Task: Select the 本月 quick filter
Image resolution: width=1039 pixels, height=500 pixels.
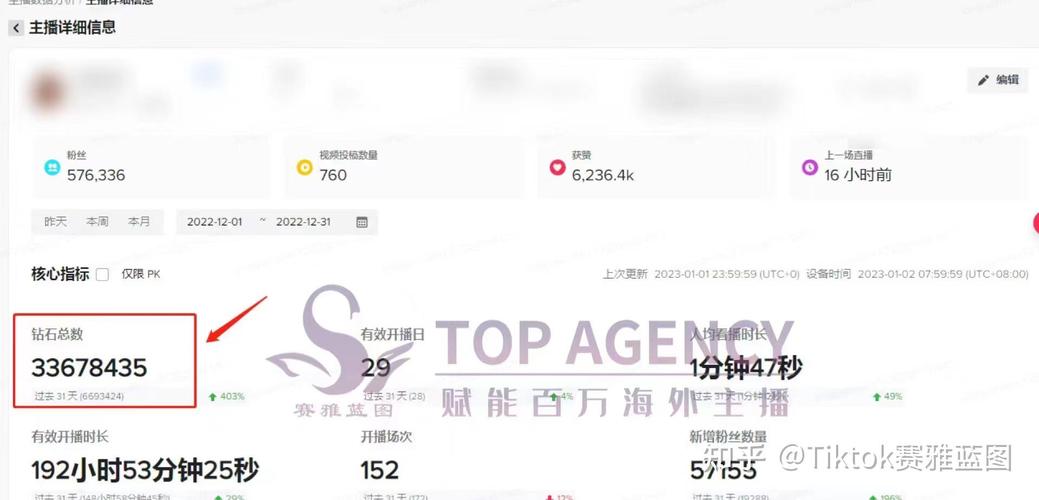Action: point(138,222)
